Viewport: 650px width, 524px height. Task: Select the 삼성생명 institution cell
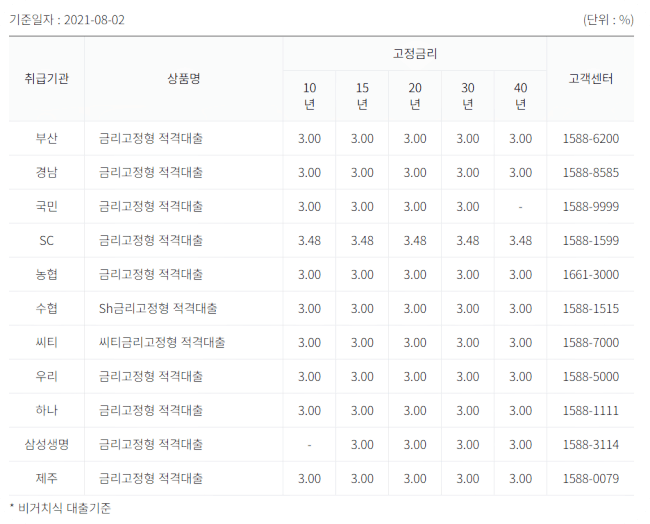(x=46, y=444)
